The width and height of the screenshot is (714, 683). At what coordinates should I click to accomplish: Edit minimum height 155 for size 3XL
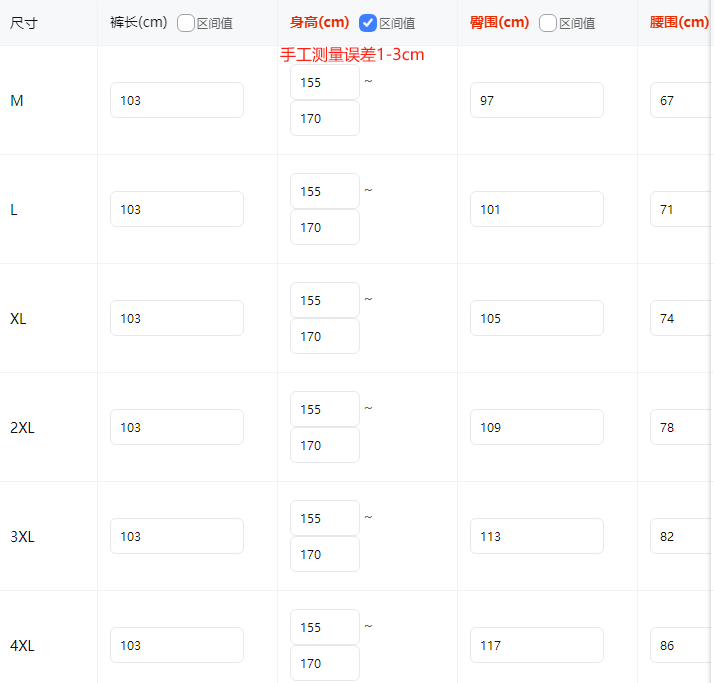tap(325, 518)
